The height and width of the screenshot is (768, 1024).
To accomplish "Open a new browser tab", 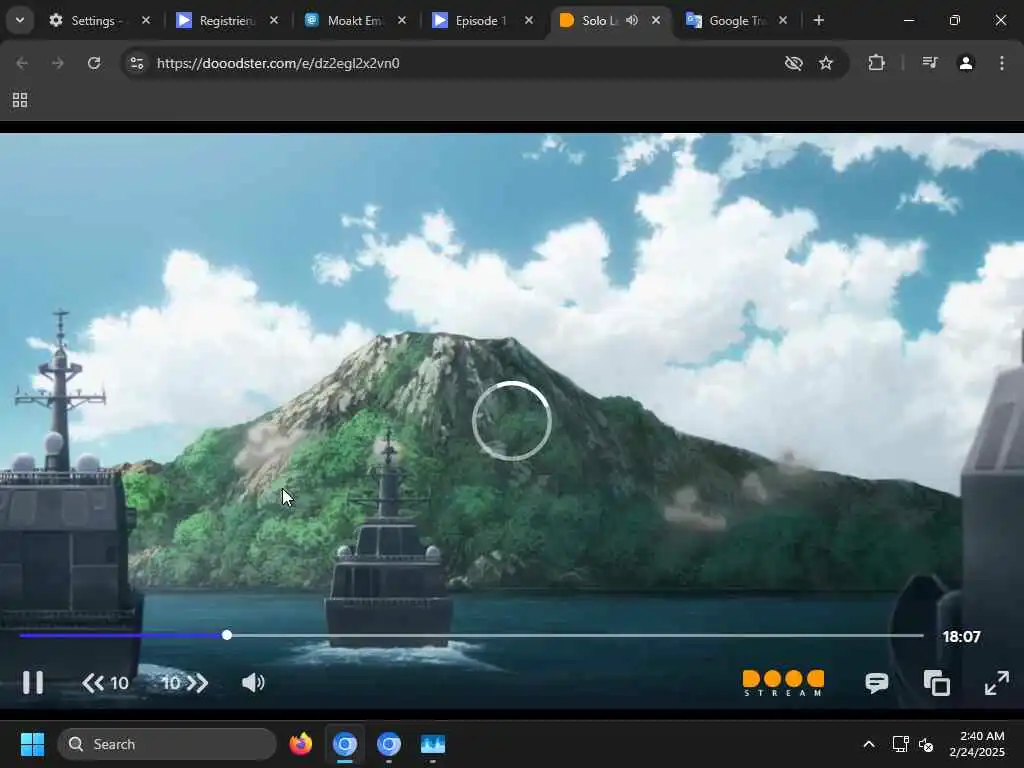I will [818, 20].
